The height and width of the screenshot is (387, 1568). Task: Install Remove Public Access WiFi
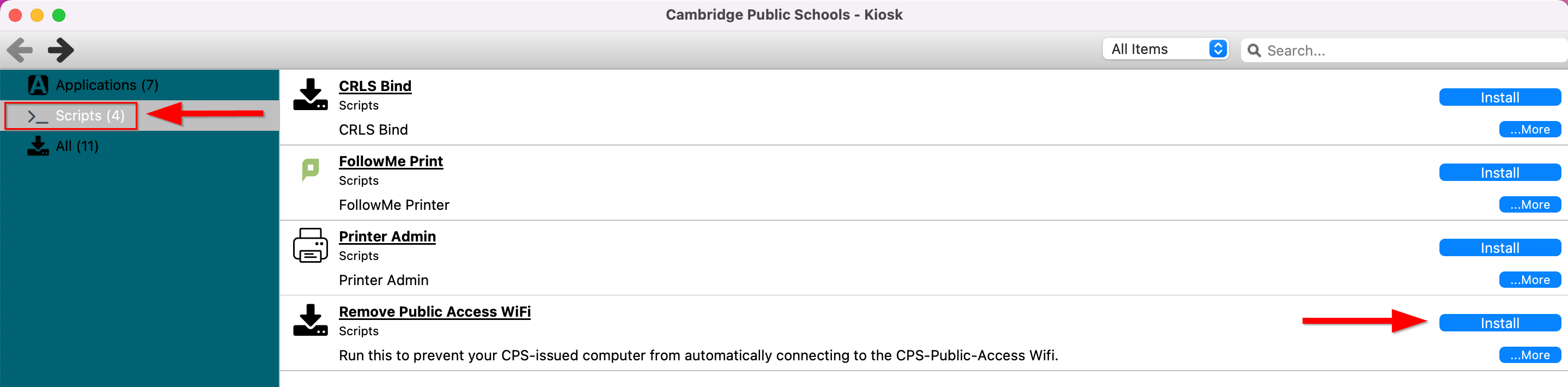1499,323
